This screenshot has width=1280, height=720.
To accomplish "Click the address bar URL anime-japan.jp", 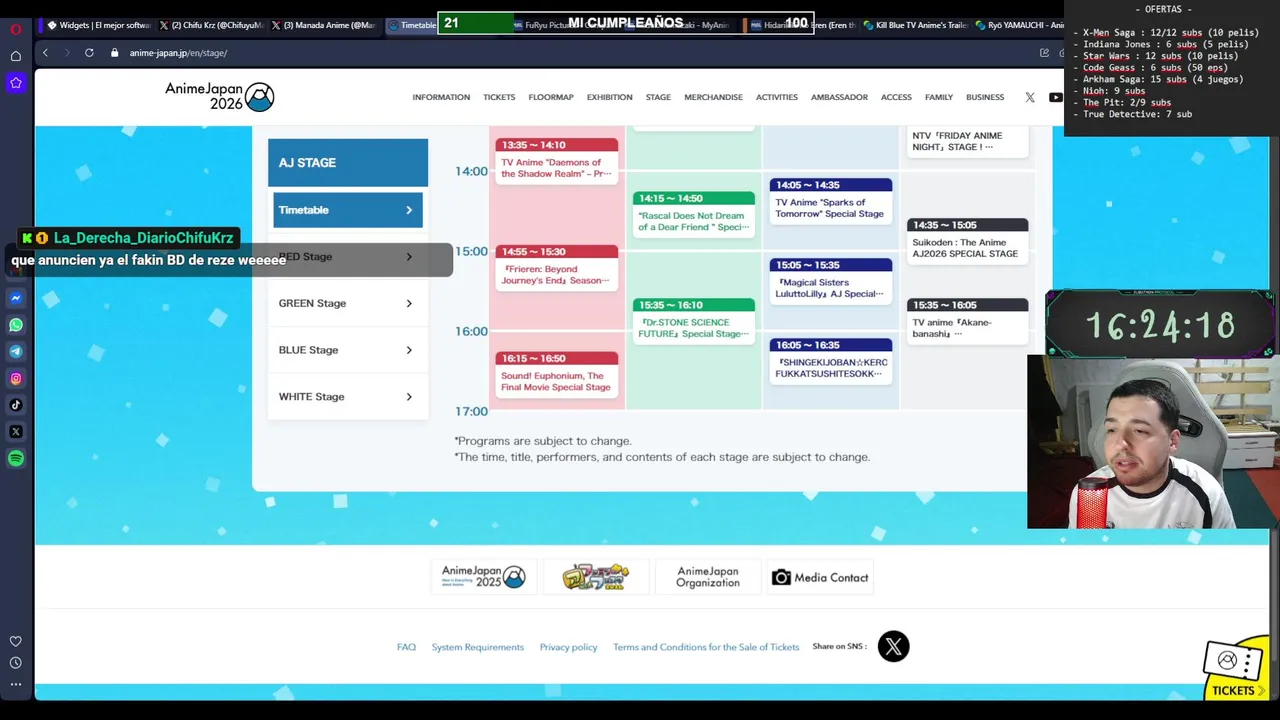I will 178,53.
